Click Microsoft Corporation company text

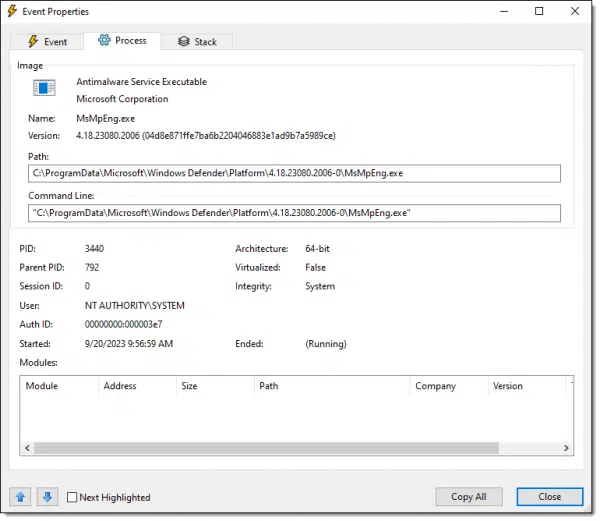122,99
